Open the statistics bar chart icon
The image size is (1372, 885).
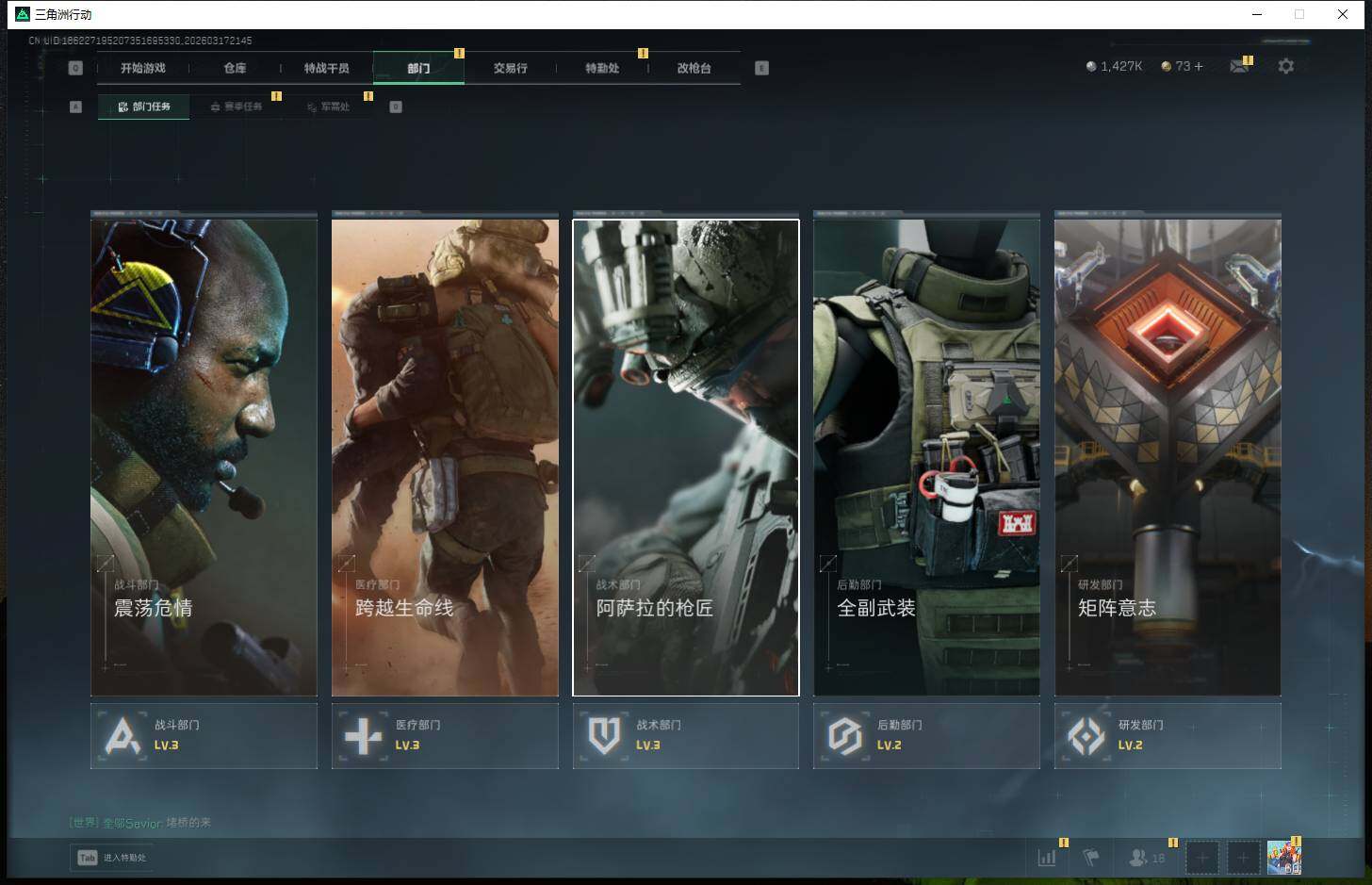pos(1047,858)
